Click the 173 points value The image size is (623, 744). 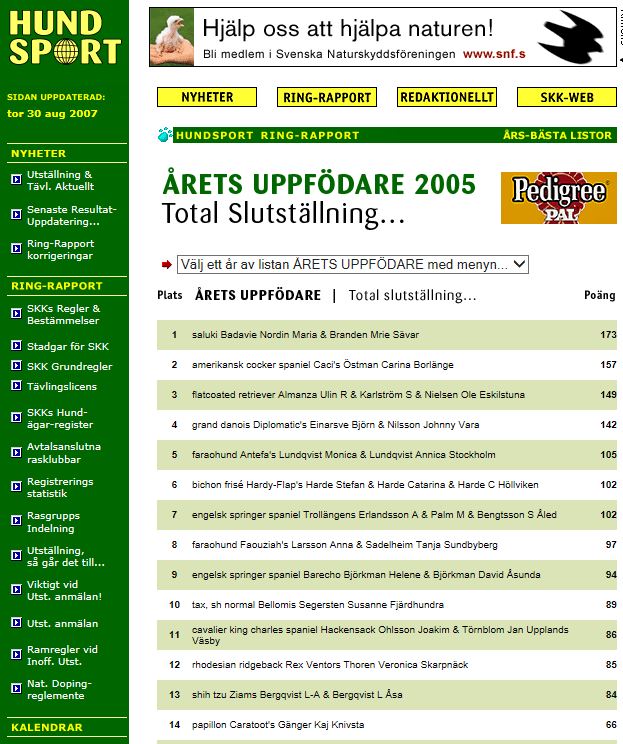tap(608, 335)
